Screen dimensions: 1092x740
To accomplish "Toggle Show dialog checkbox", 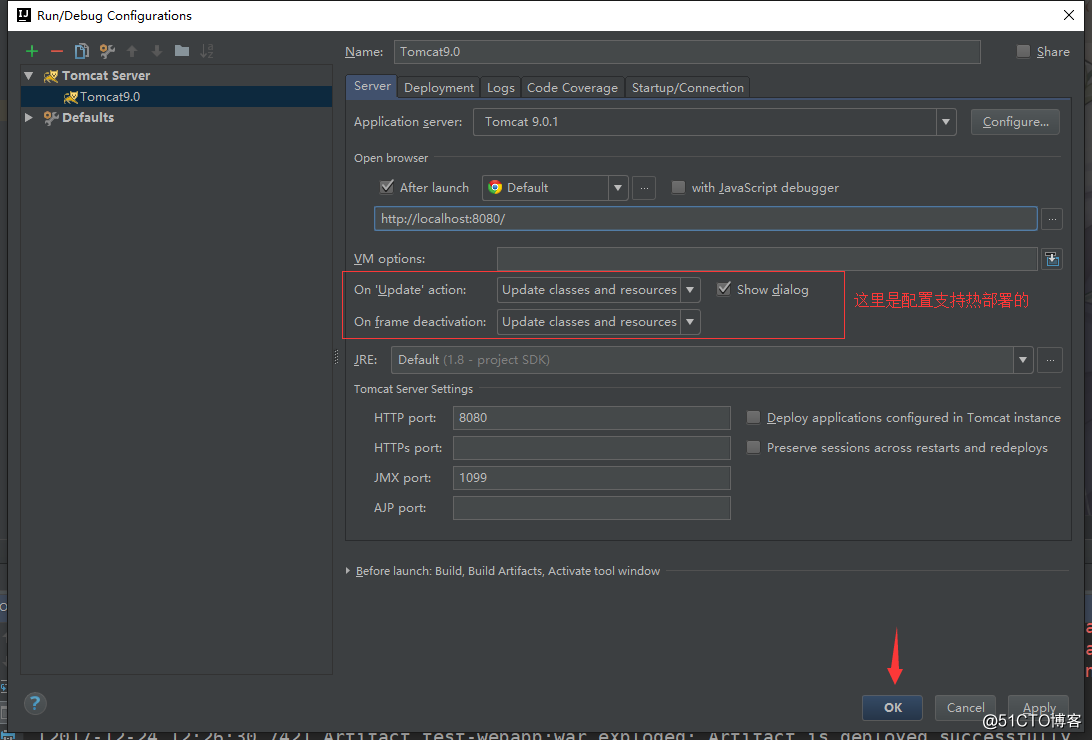I will pos(724,289).
